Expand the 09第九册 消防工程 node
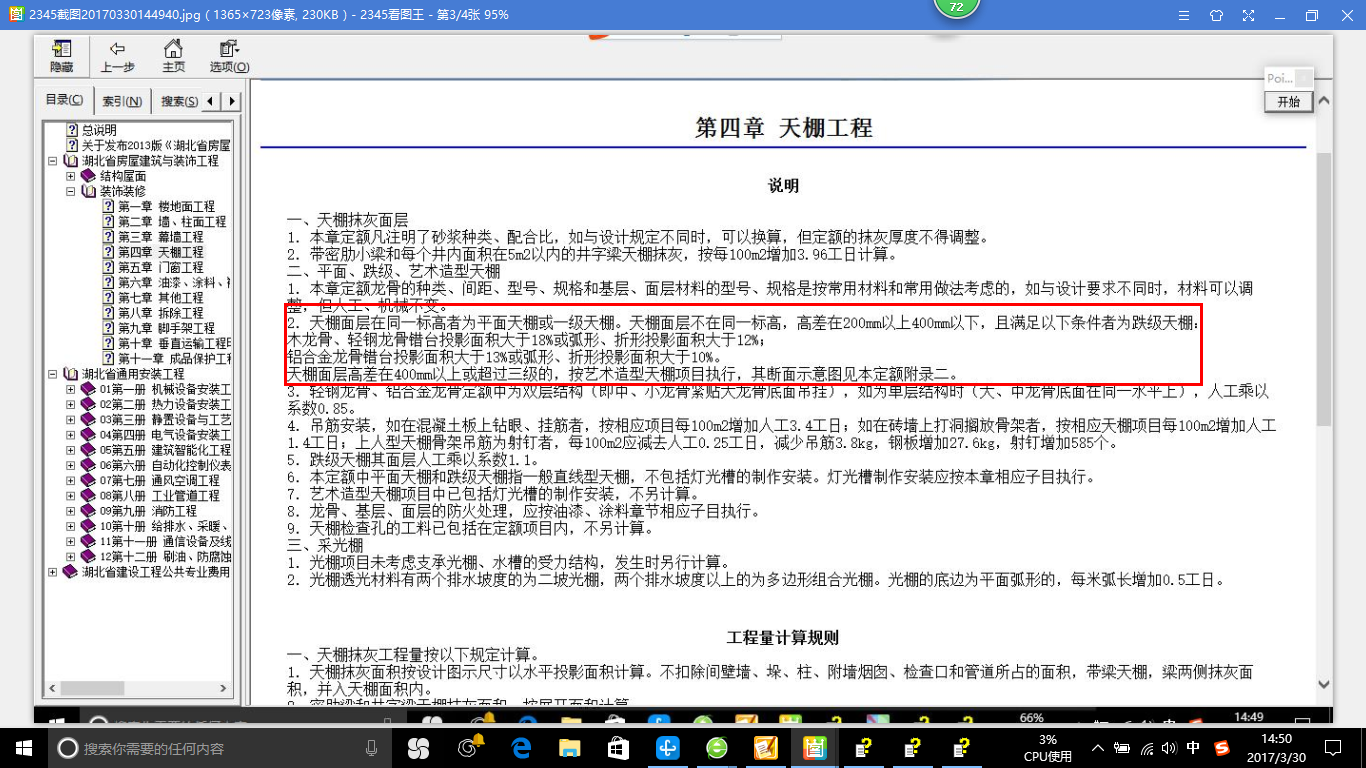This screenshot has width=1366, height=768. pyautogui.click(x=71, y=511)
